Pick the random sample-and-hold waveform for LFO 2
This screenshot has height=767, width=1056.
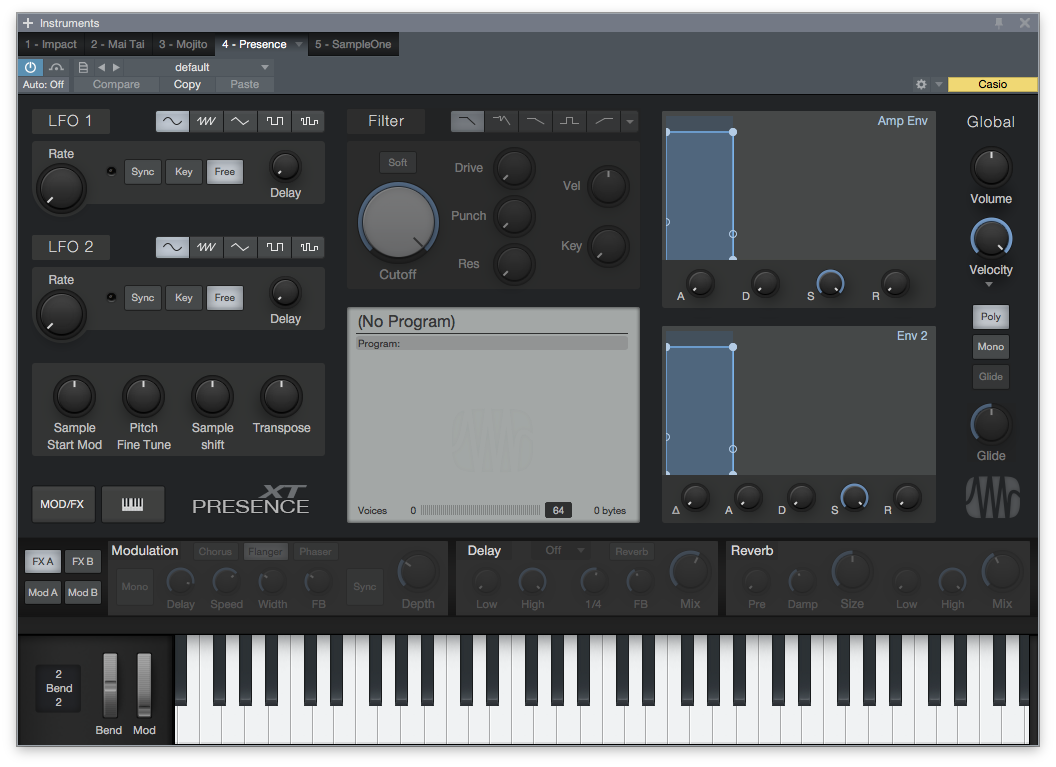click(x=308, y=247)
